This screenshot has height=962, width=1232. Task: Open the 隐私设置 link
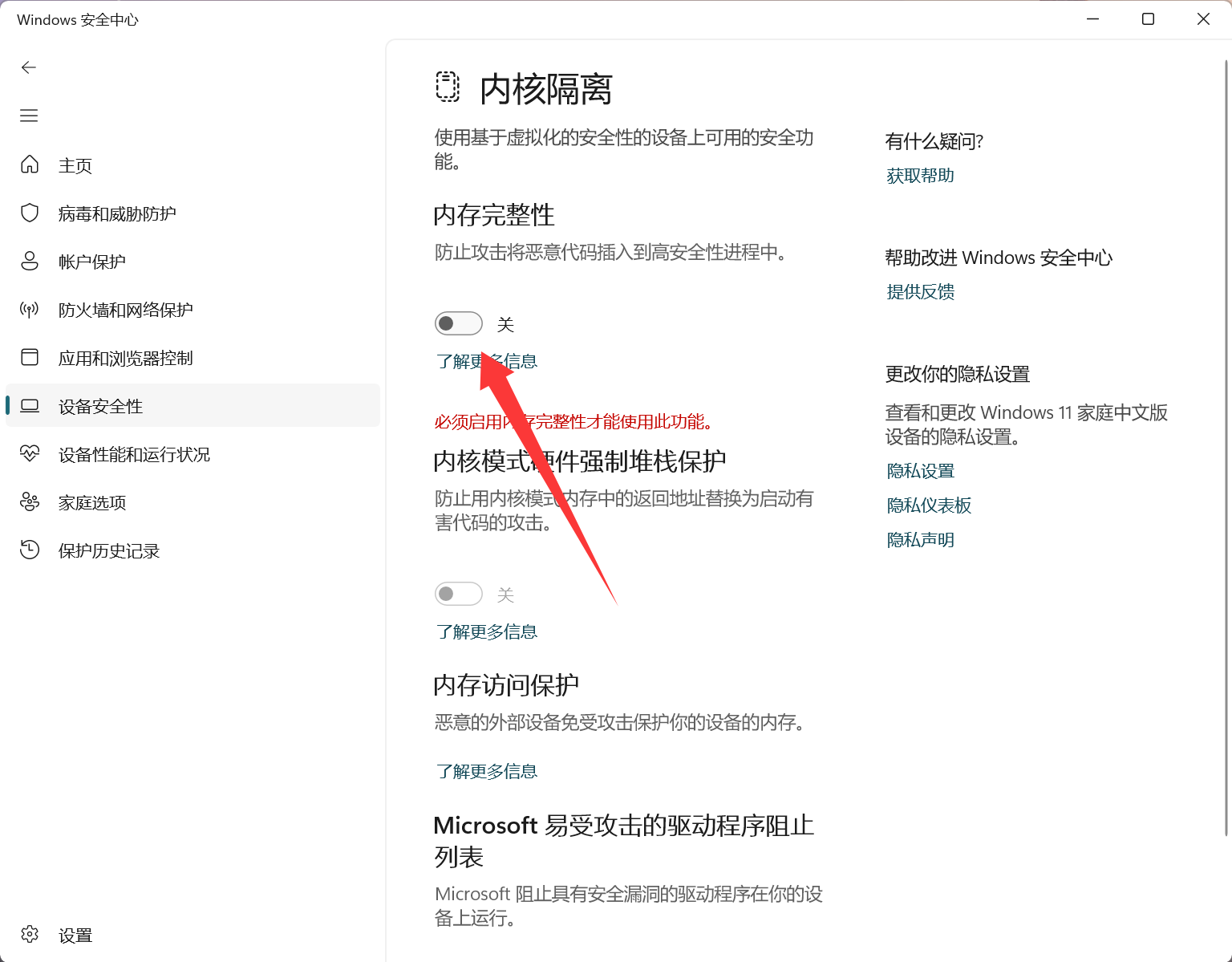click(920, 471)
